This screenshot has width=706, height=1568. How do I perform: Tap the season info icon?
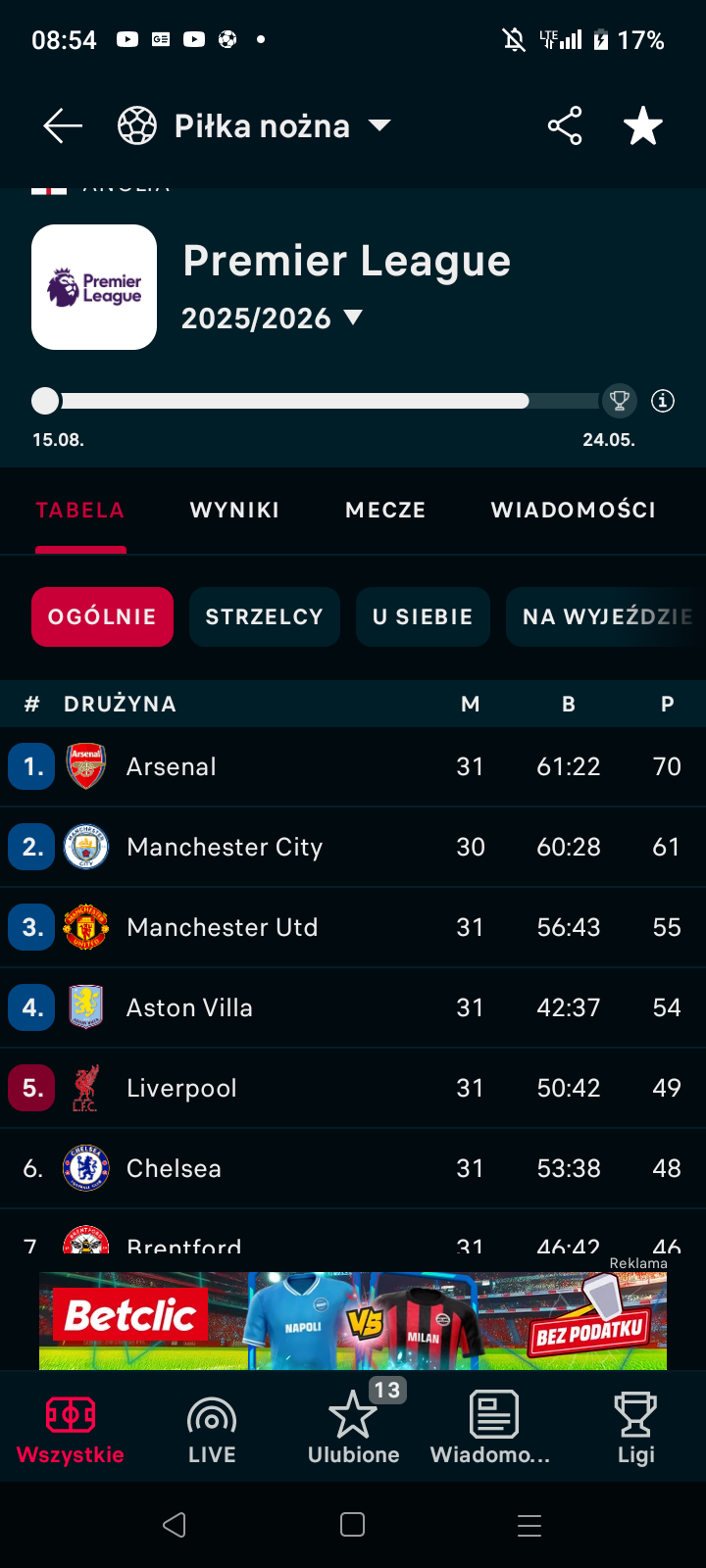[x=663, y=401]
